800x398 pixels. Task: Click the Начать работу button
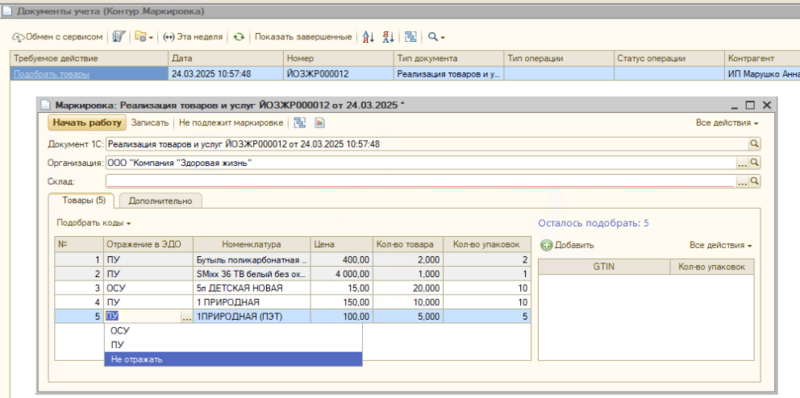tap(87, 123)
